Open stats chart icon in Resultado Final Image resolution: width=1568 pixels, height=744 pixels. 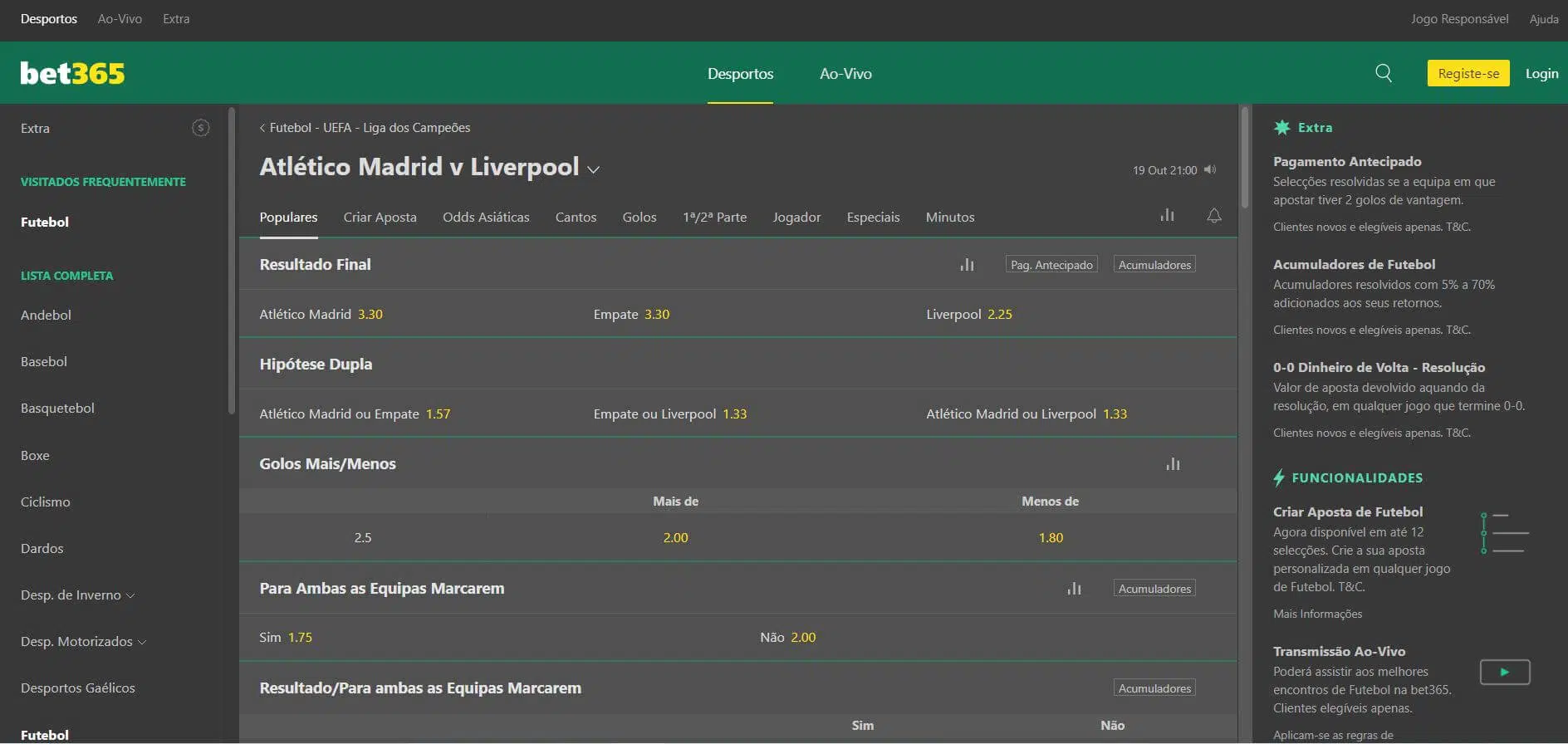click(967, 265)
